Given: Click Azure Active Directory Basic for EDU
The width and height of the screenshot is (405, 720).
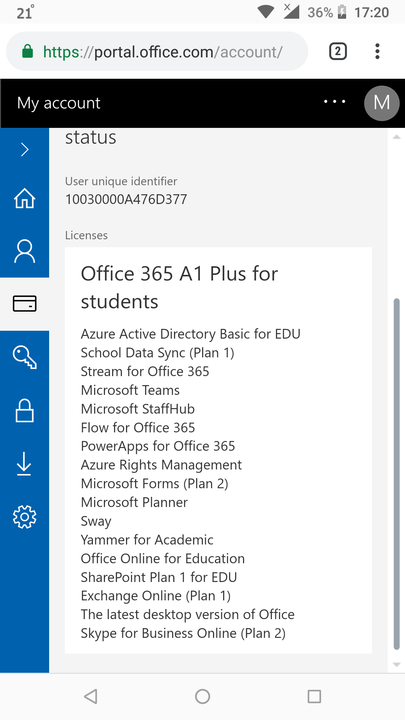Looking at the screenshot, I should click(191, 334).
